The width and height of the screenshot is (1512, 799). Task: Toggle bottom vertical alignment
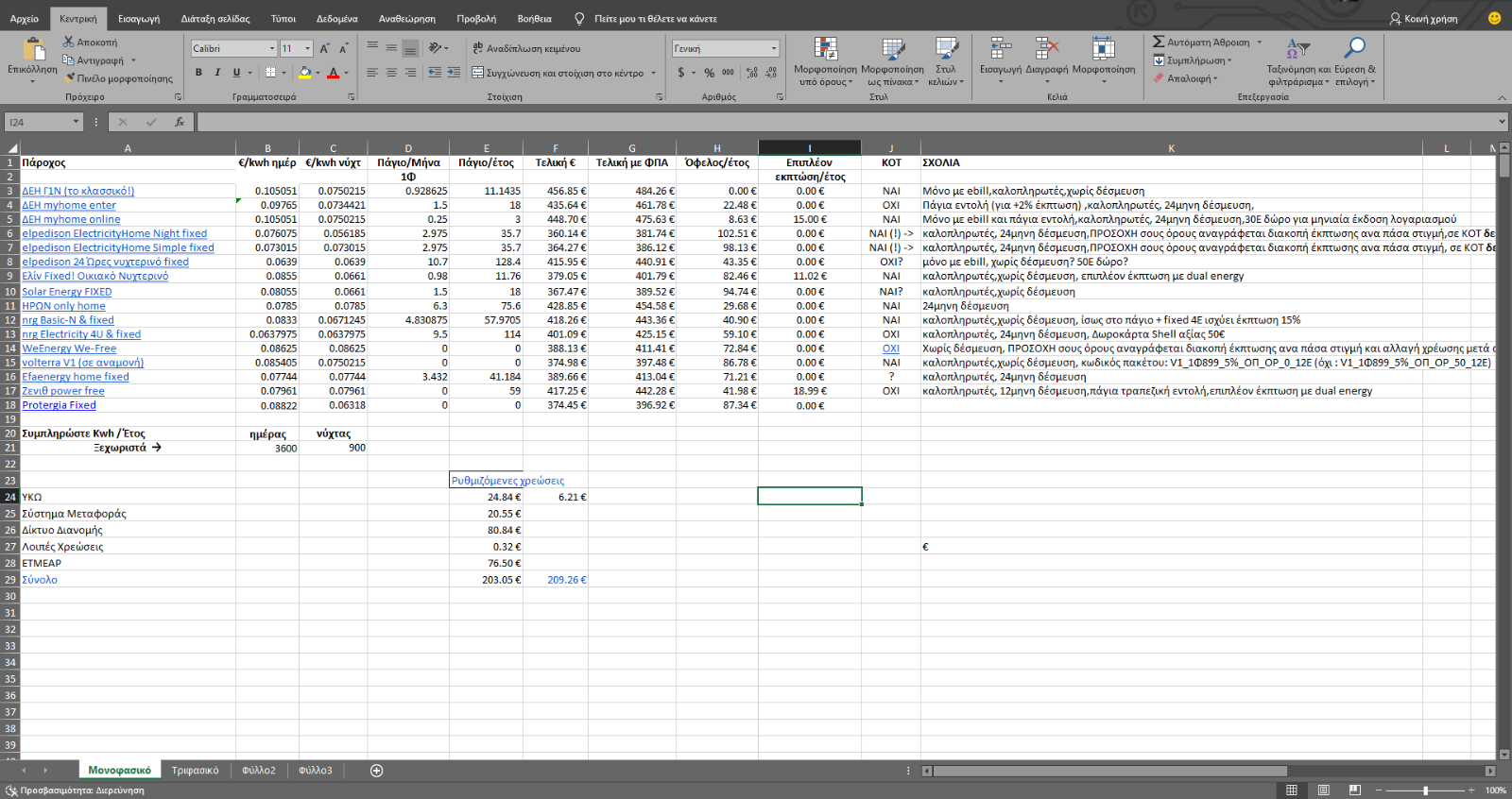click(410, 47)
